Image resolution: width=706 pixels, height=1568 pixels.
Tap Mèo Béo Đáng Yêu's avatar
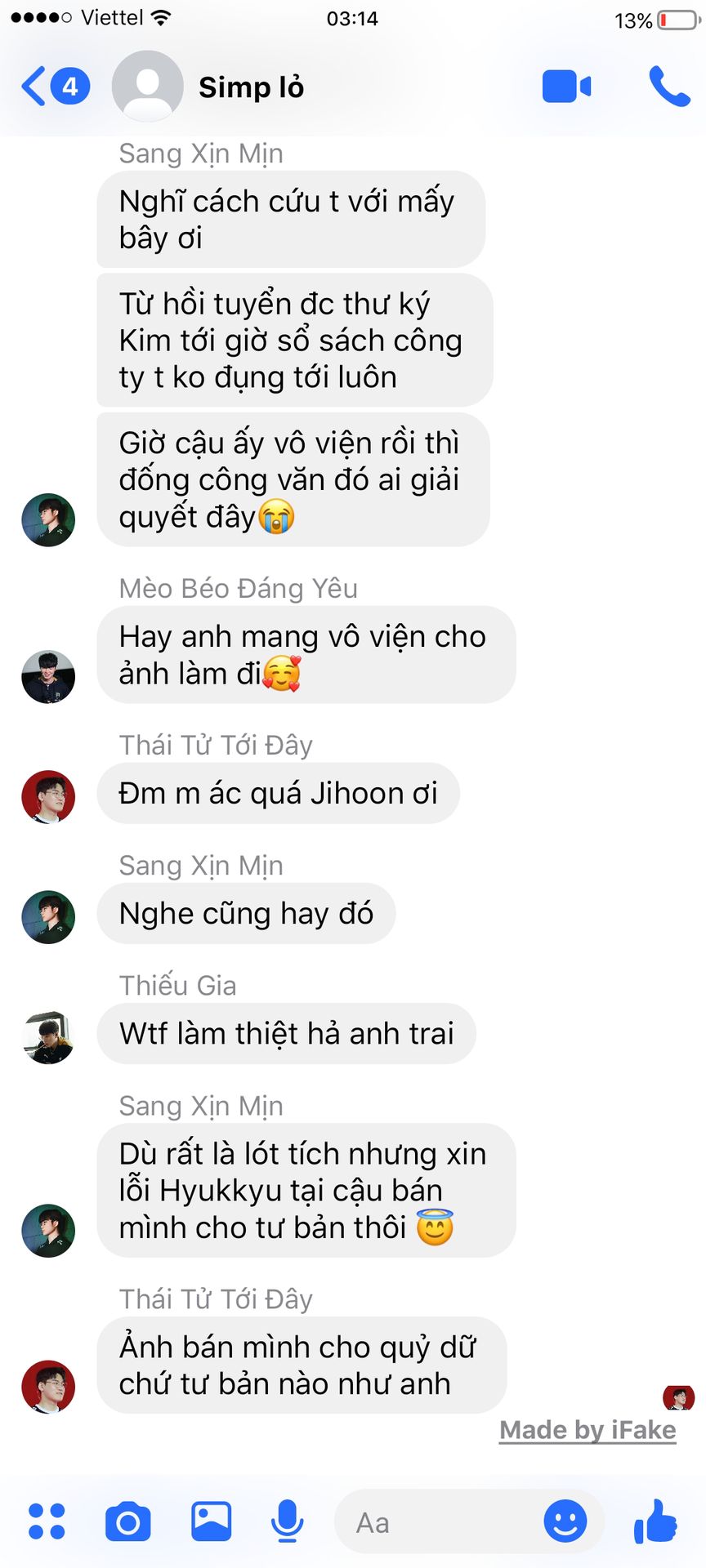point(48,677)
